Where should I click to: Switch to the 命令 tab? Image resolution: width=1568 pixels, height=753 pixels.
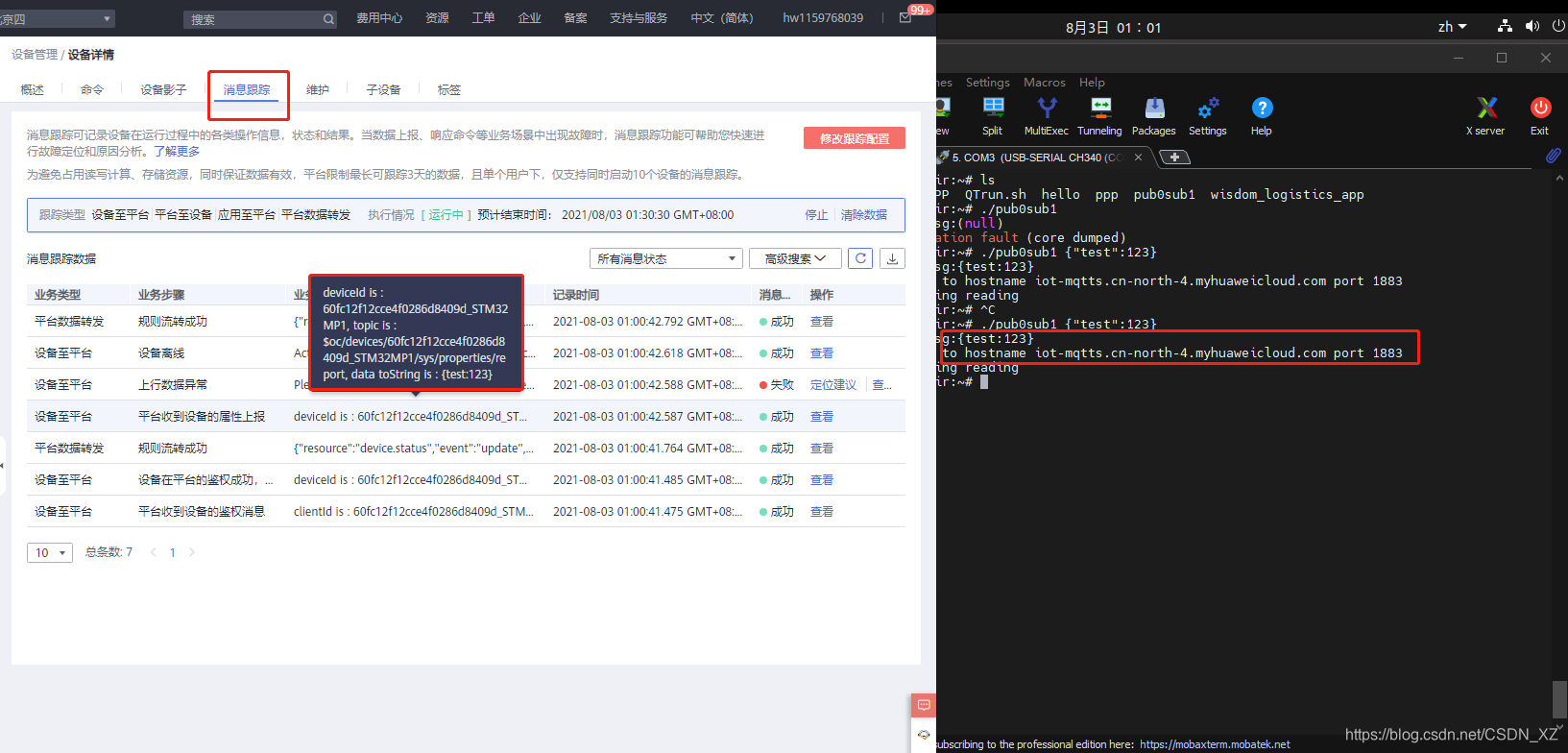pos(92,89)
